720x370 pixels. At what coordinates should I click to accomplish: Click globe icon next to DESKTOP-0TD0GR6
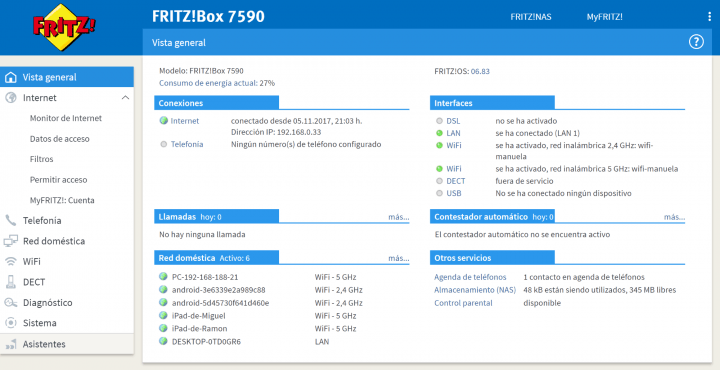[x=163, y=341]
